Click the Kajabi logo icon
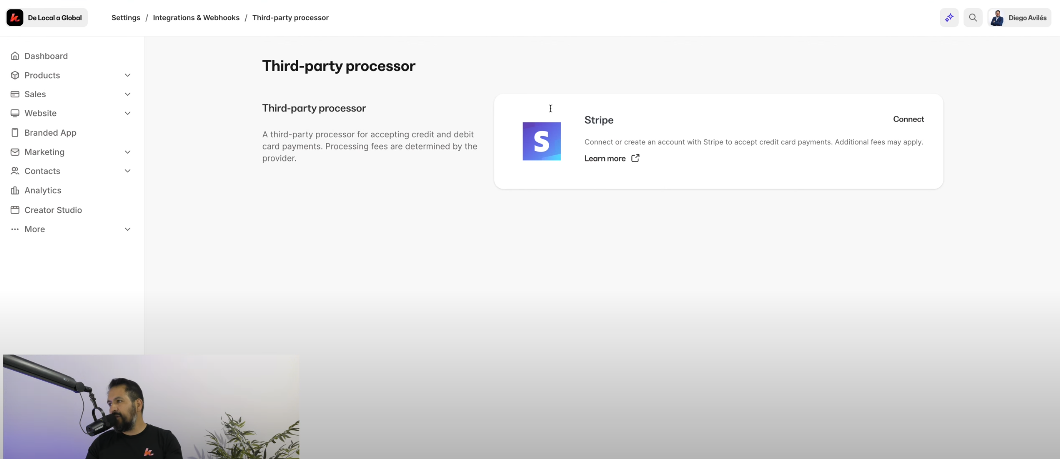This screenshot has width=1060, height=459. [x=15, y=17]
